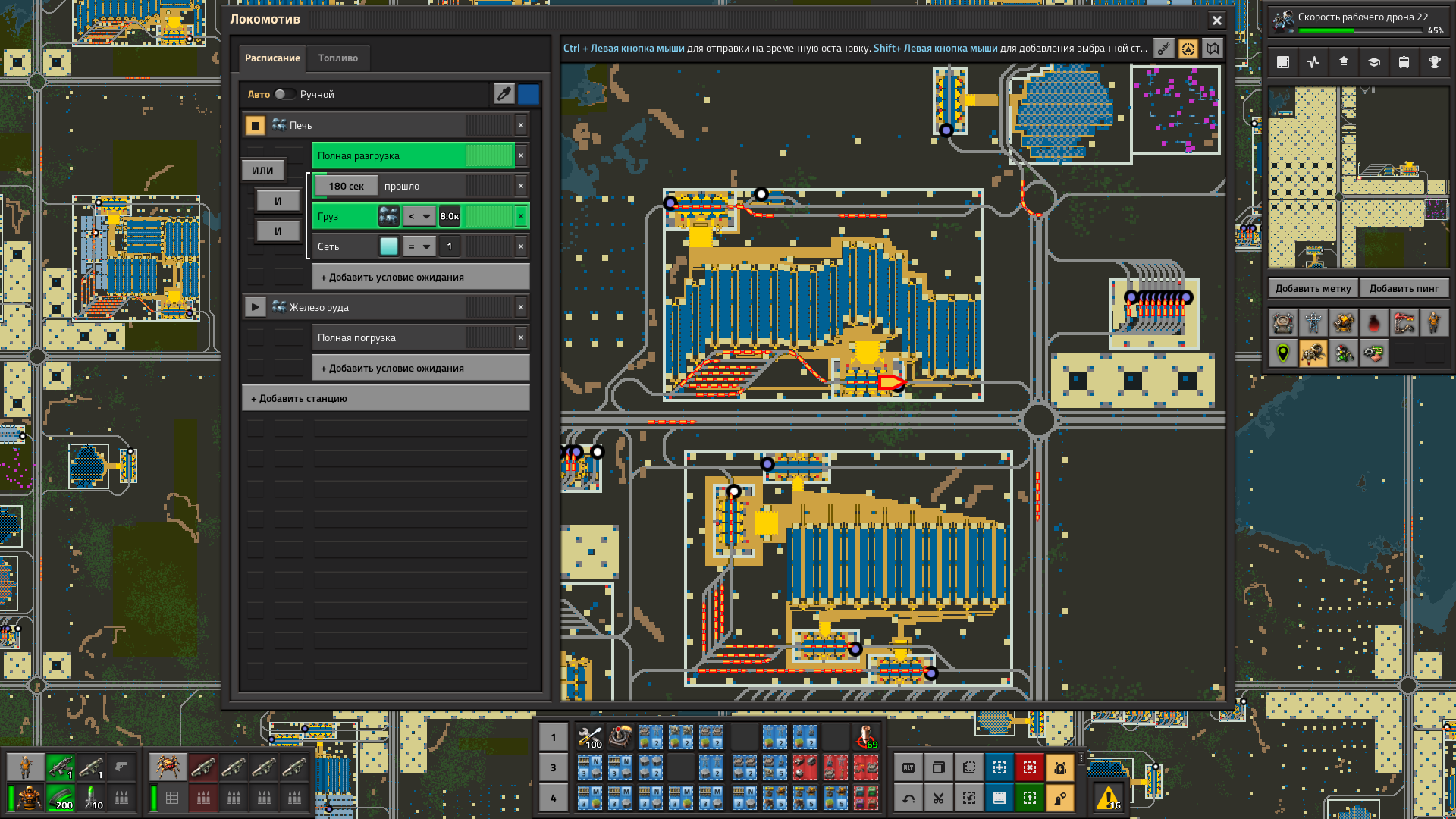Pick locomotive color with the eyedropper icon
The width and height of the screenshot is (1456, 819).
coord(504,94)
